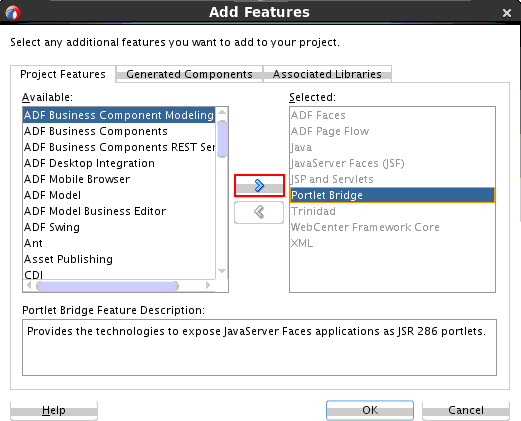
Task: Select ADF Page Flow in Selected list
Action: coord(392,131)
